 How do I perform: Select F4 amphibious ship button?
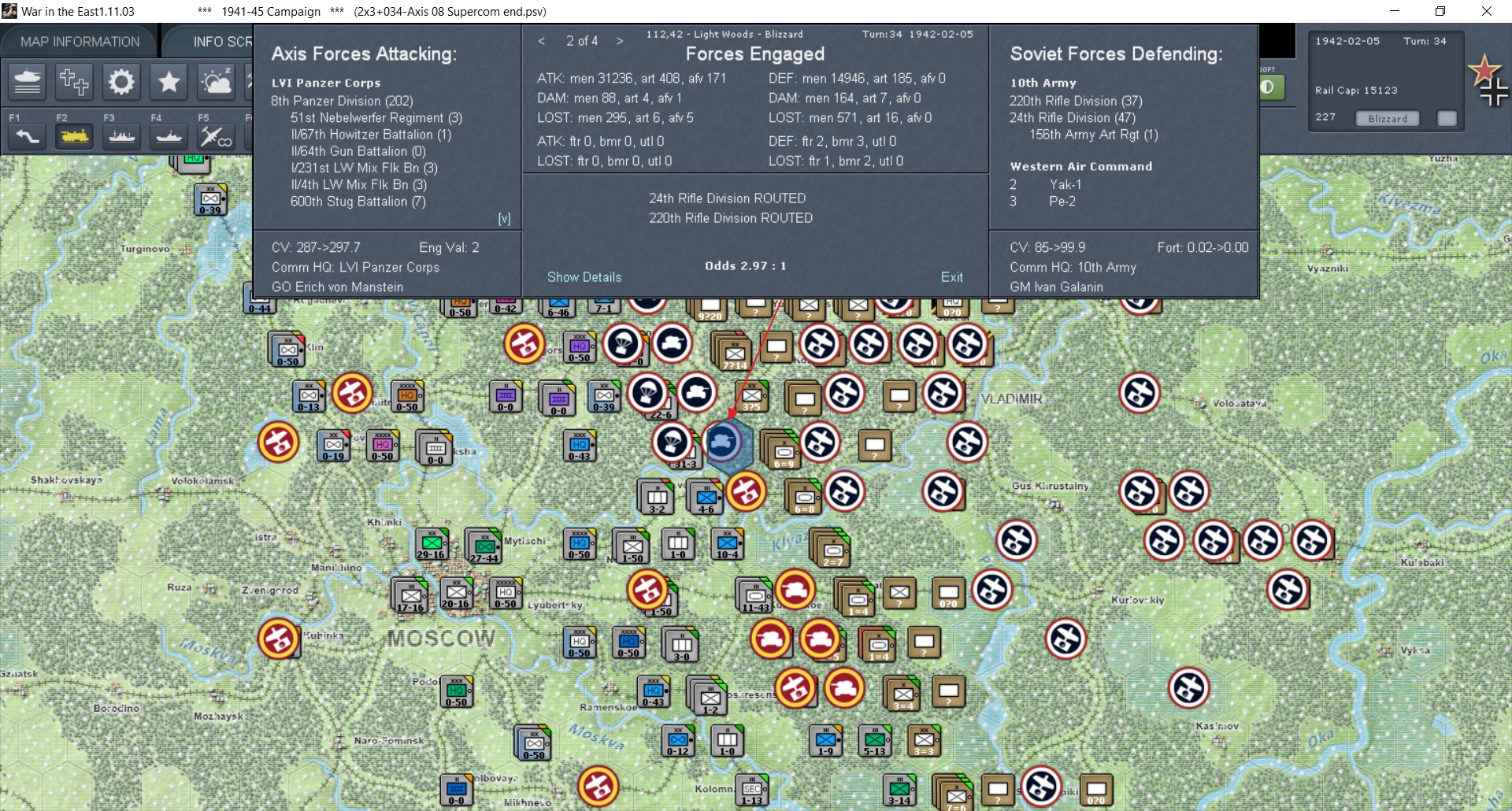tap(169, 136)
